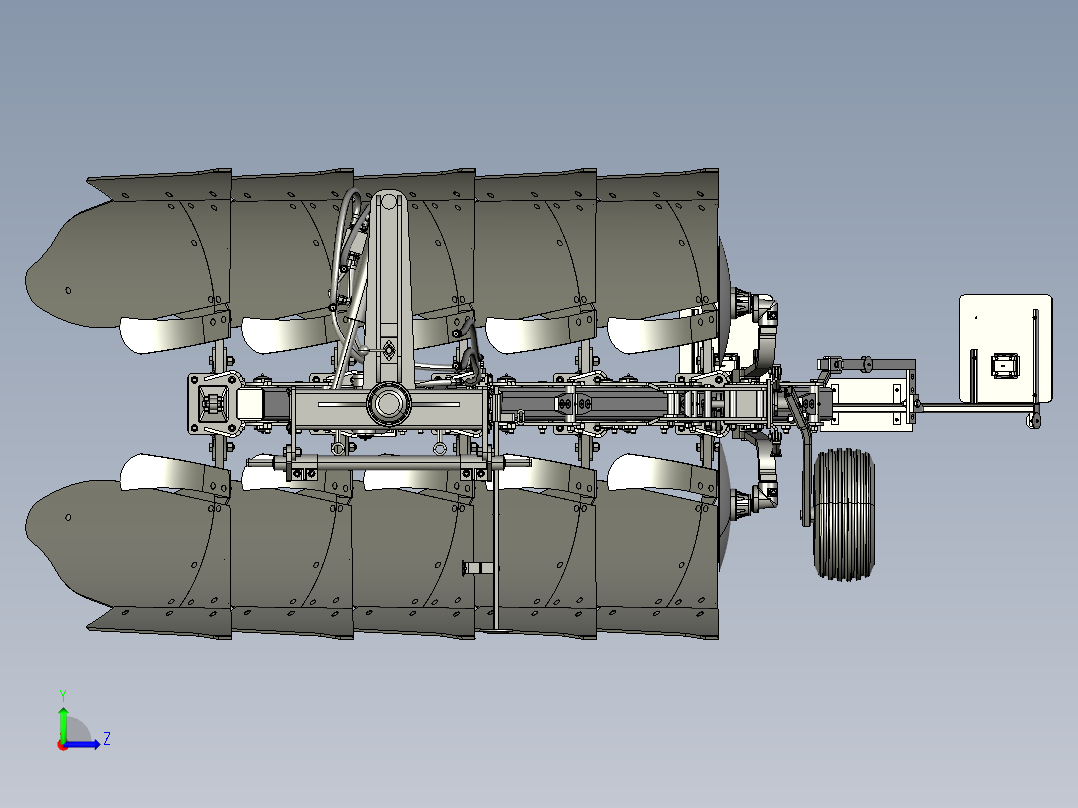Viewport: 1078px width, 808px height.
Task: Select the white square plate at the rear
Action: coord(1005,349)
